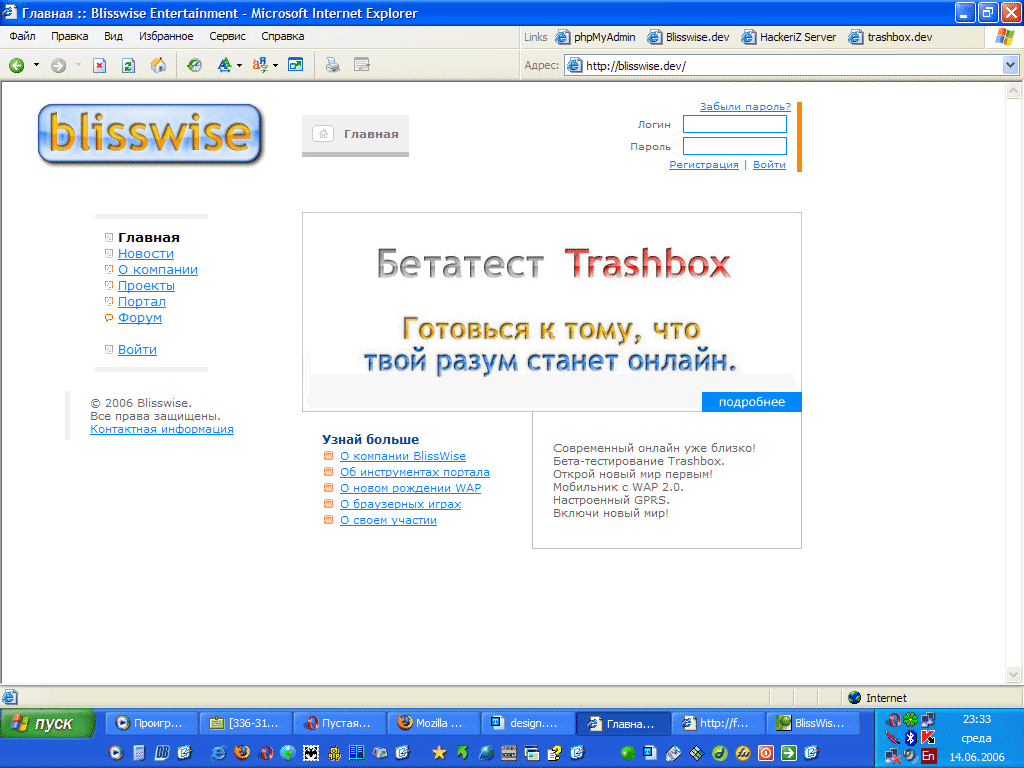The height and width of the screenshot is (768, 1024).
Task: Open the Blisswise.dev links bar shortcut
Action: (x=688, y=37)
